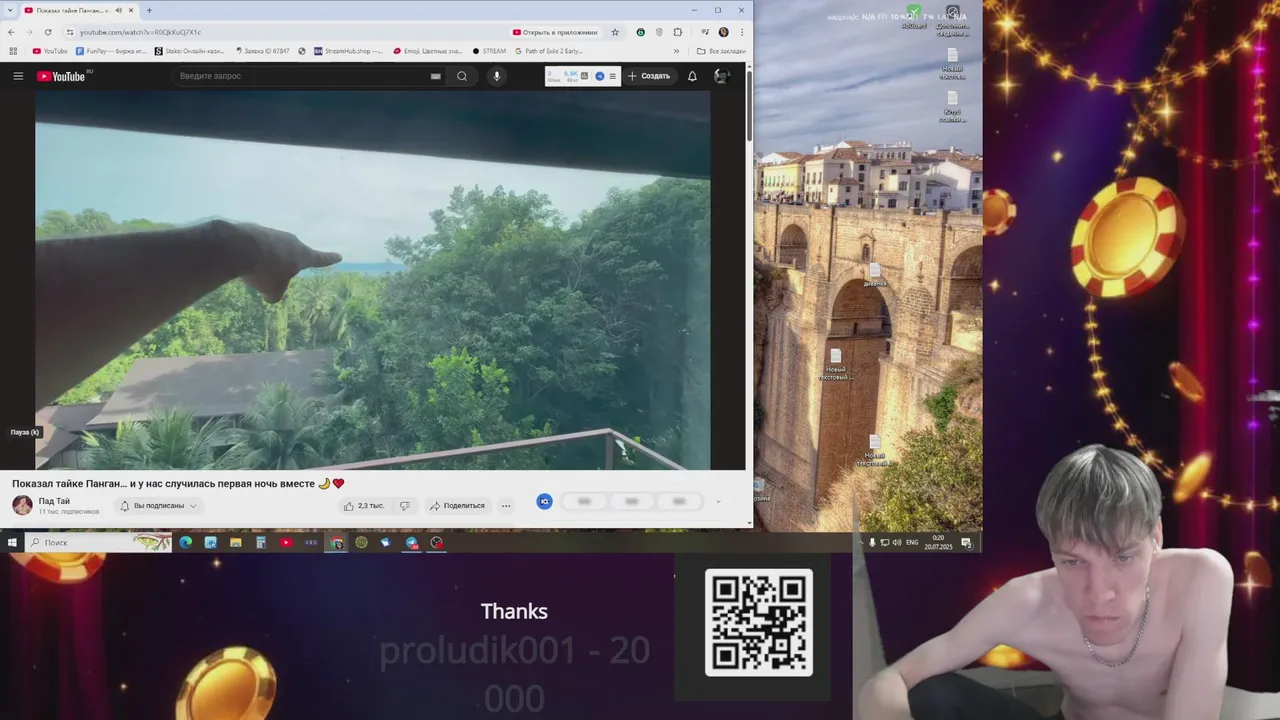Switch to Chrome in the taskbar
Image resolution: width=1280 pixels, height=720 pixels.
[x=337, y=542]
